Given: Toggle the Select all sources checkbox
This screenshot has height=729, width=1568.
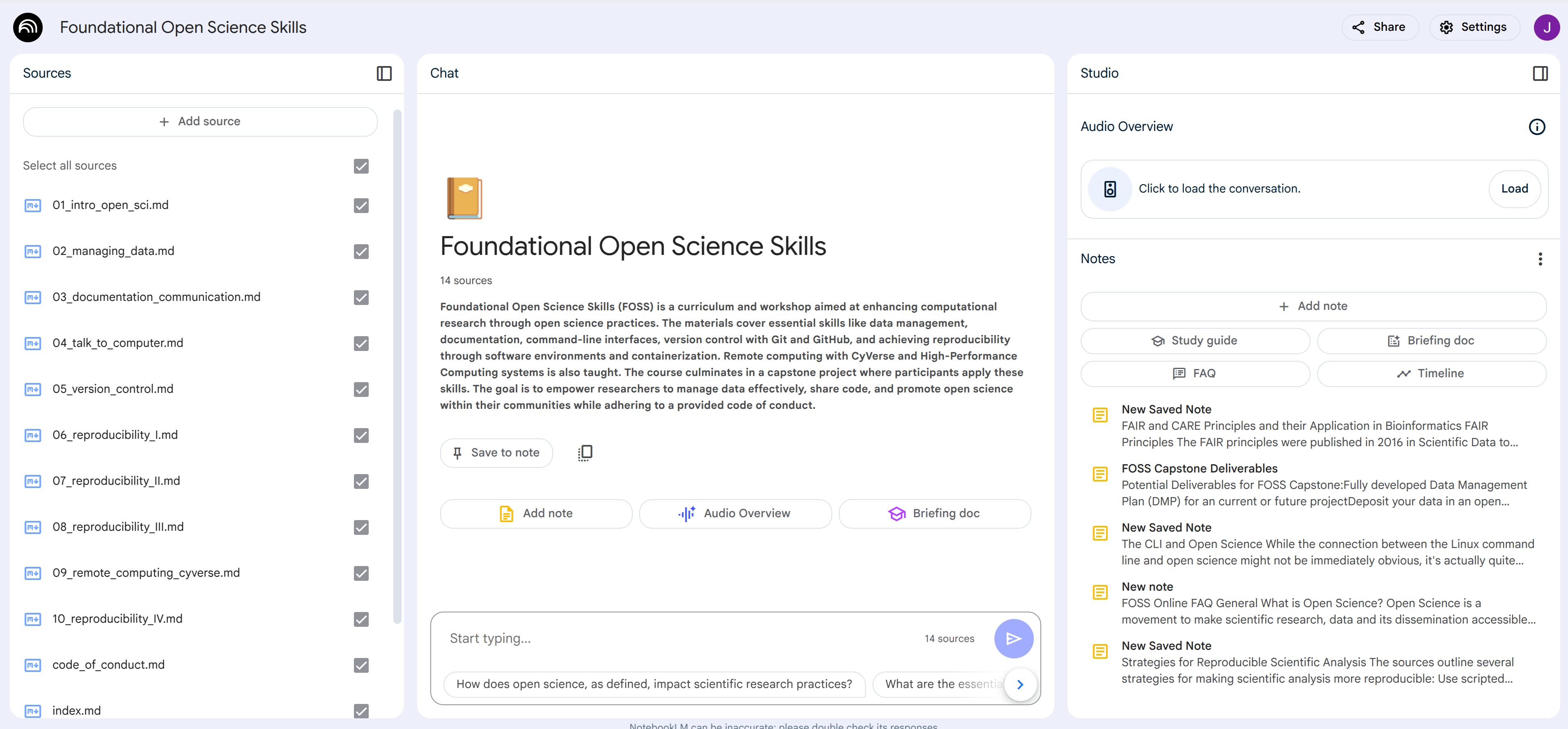Looking at the screenshot, I should coord(361,166).
